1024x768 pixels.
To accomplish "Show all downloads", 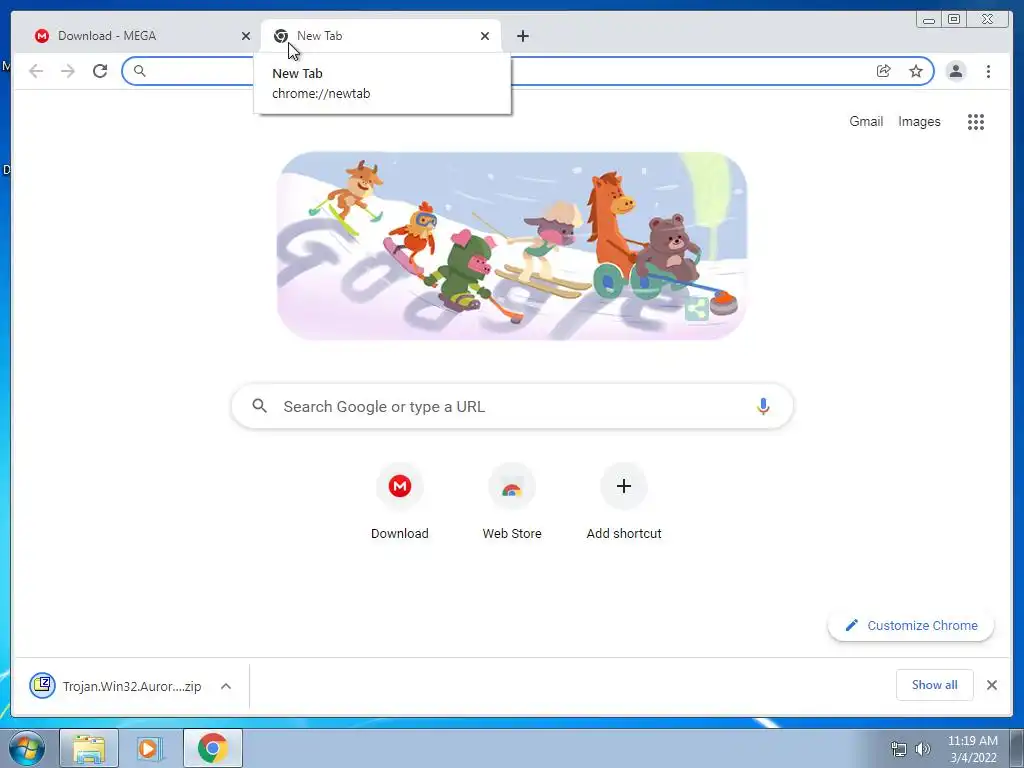I will (935, 684).
